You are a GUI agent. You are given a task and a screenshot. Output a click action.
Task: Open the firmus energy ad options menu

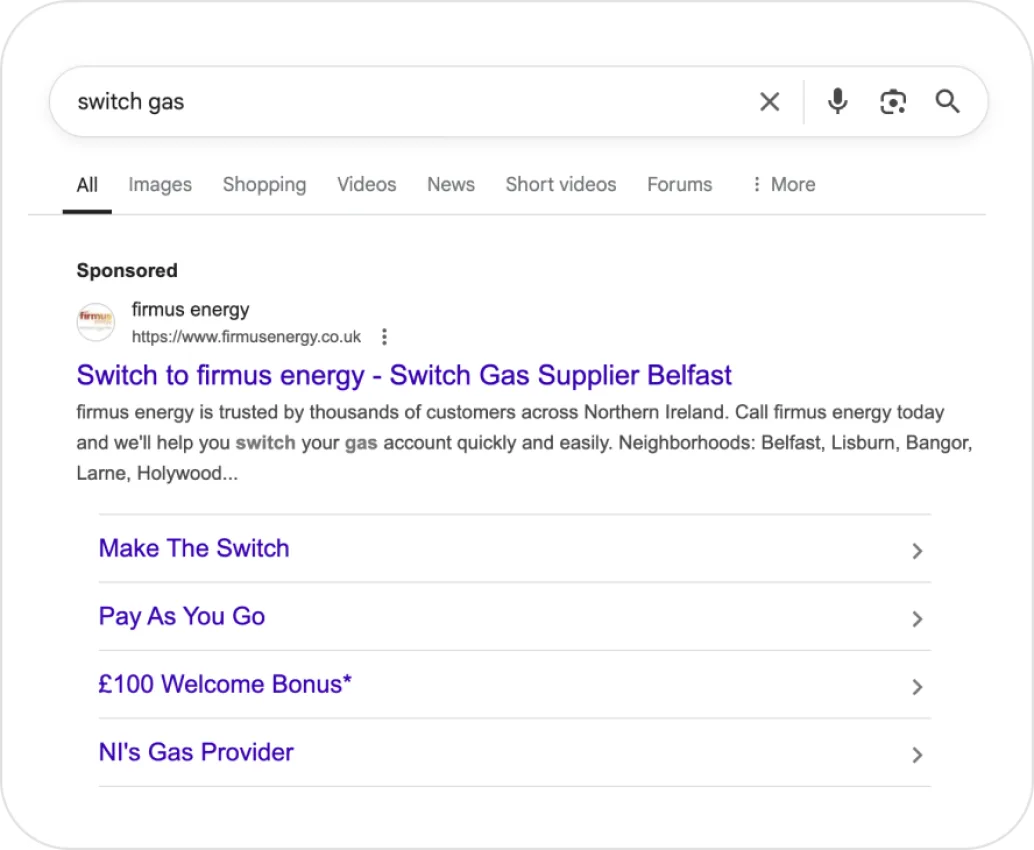(x=384, y=337)
